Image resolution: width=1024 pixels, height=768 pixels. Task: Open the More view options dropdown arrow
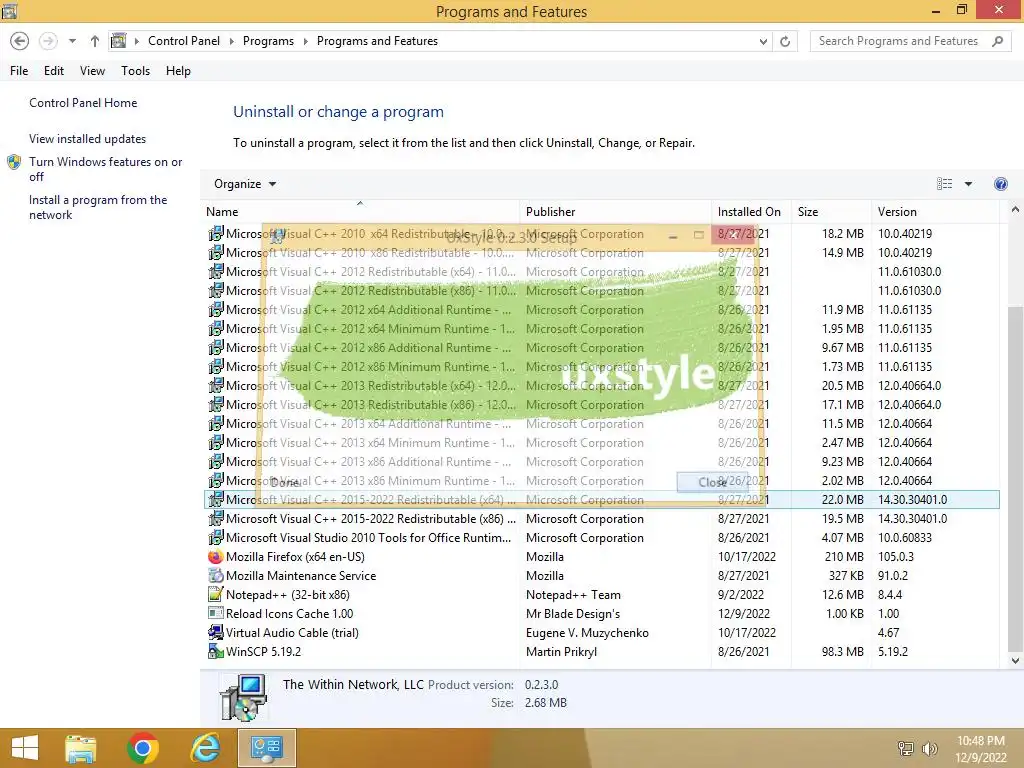(968, 184)
